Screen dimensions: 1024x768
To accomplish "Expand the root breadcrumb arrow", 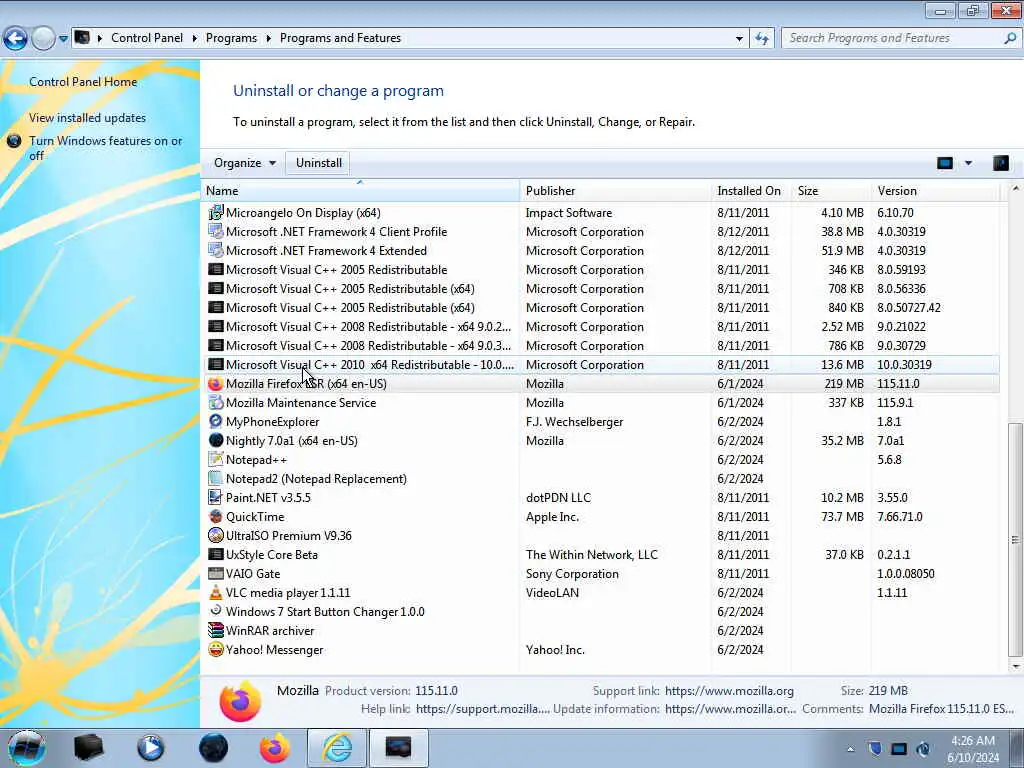I will 100,38.
